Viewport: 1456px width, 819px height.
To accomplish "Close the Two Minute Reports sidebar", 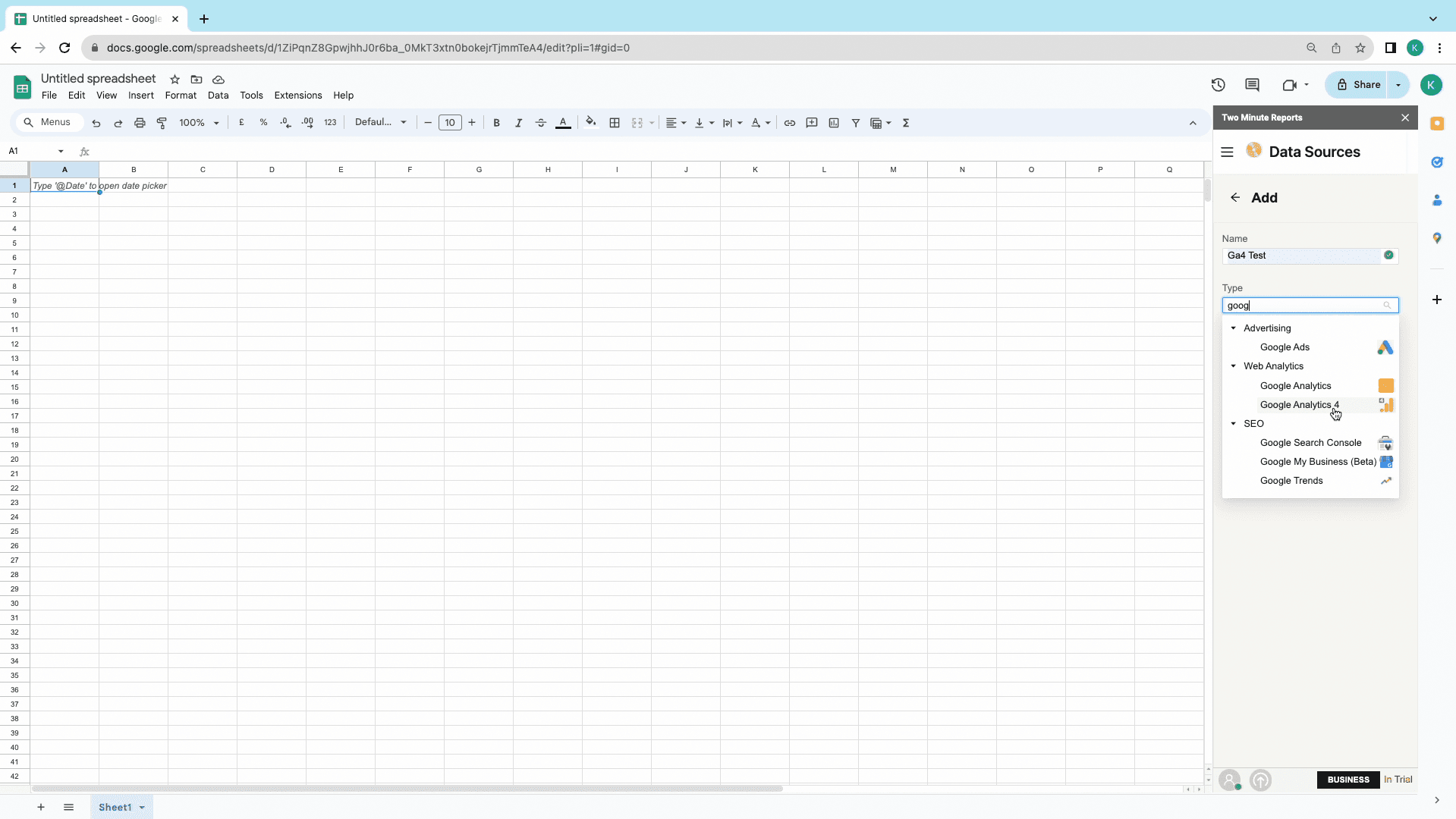I will [x=1405, y=118].
